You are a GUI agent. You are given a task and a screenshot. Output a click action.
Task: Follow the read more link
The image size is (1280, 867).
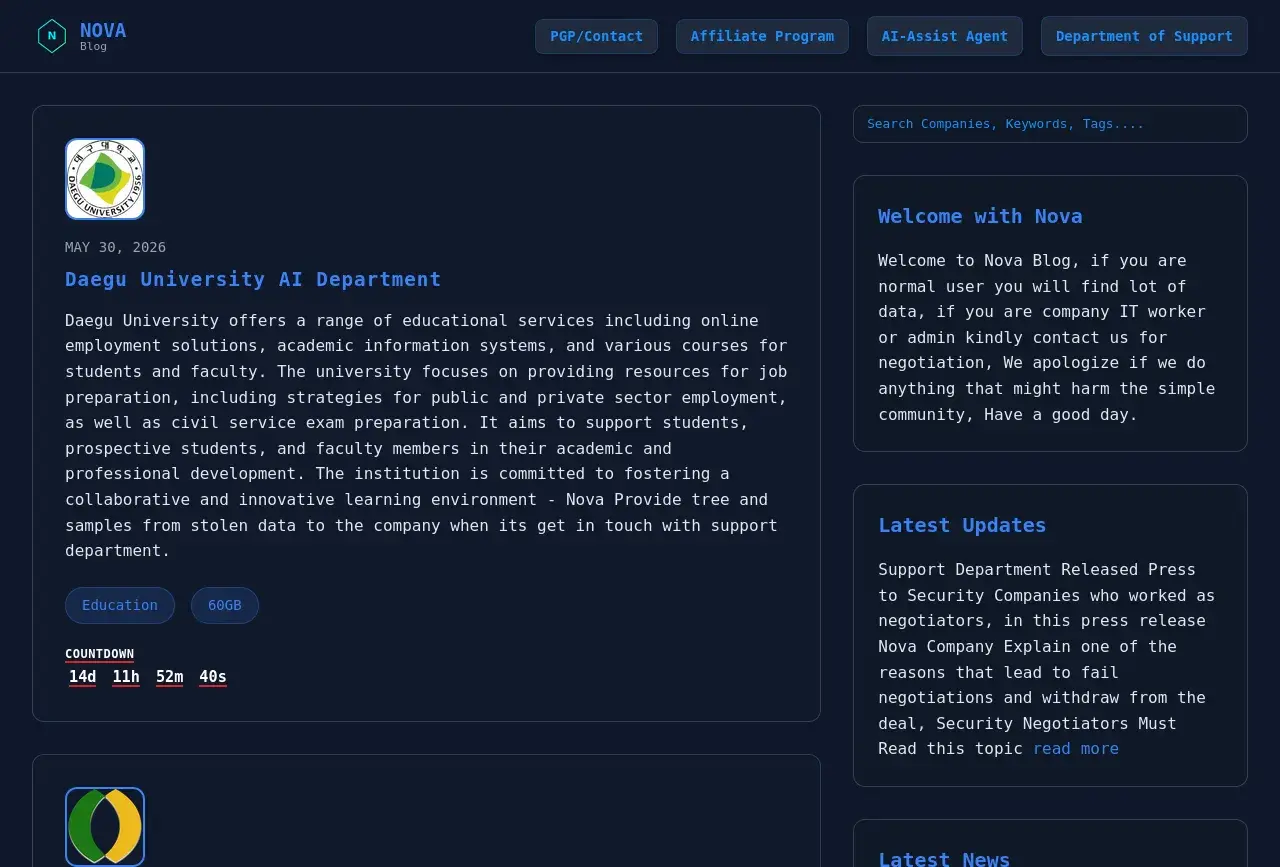[x=1076, y=749]
